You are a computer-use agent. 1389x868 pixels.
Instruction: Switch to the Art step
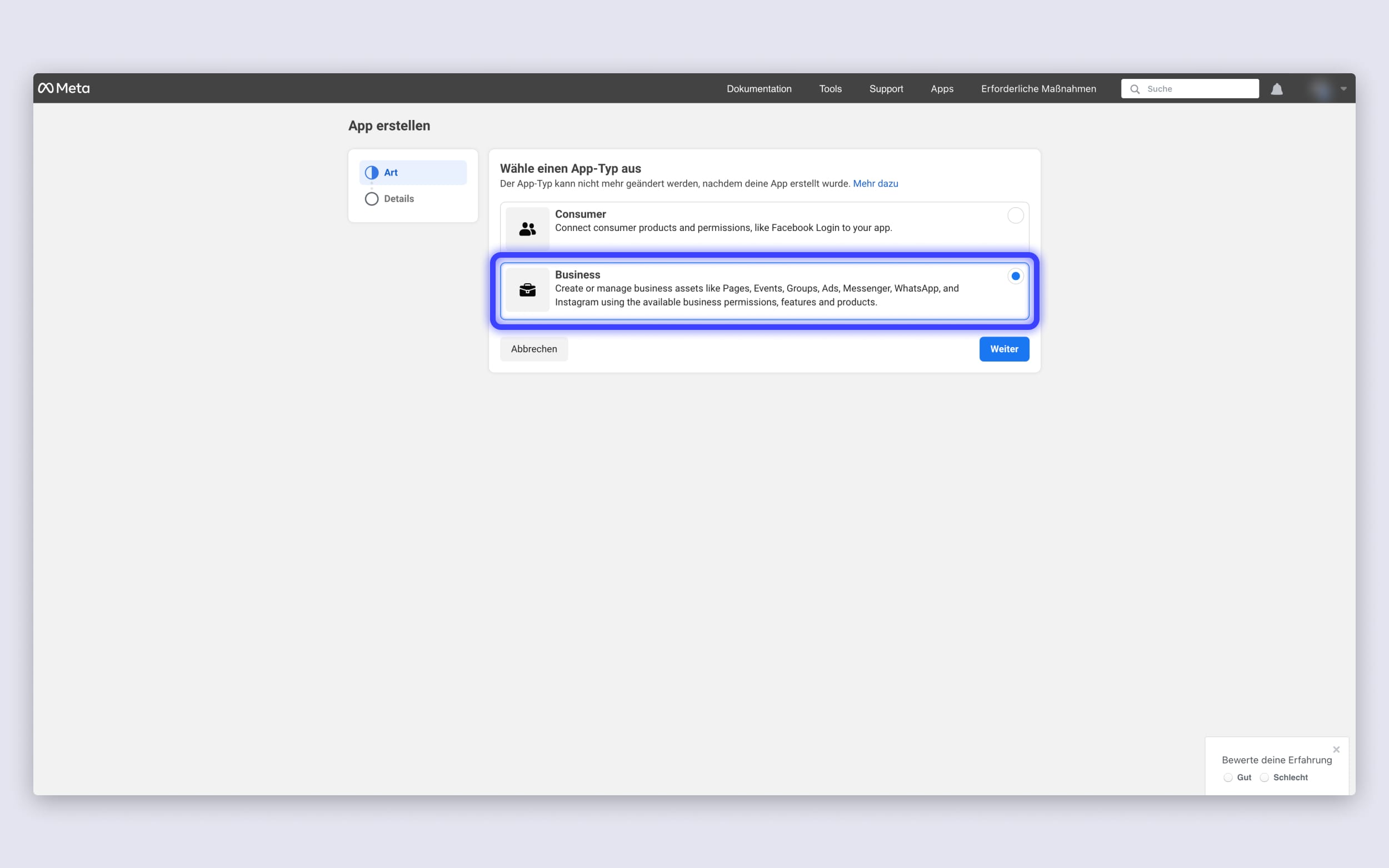point(413,173)
